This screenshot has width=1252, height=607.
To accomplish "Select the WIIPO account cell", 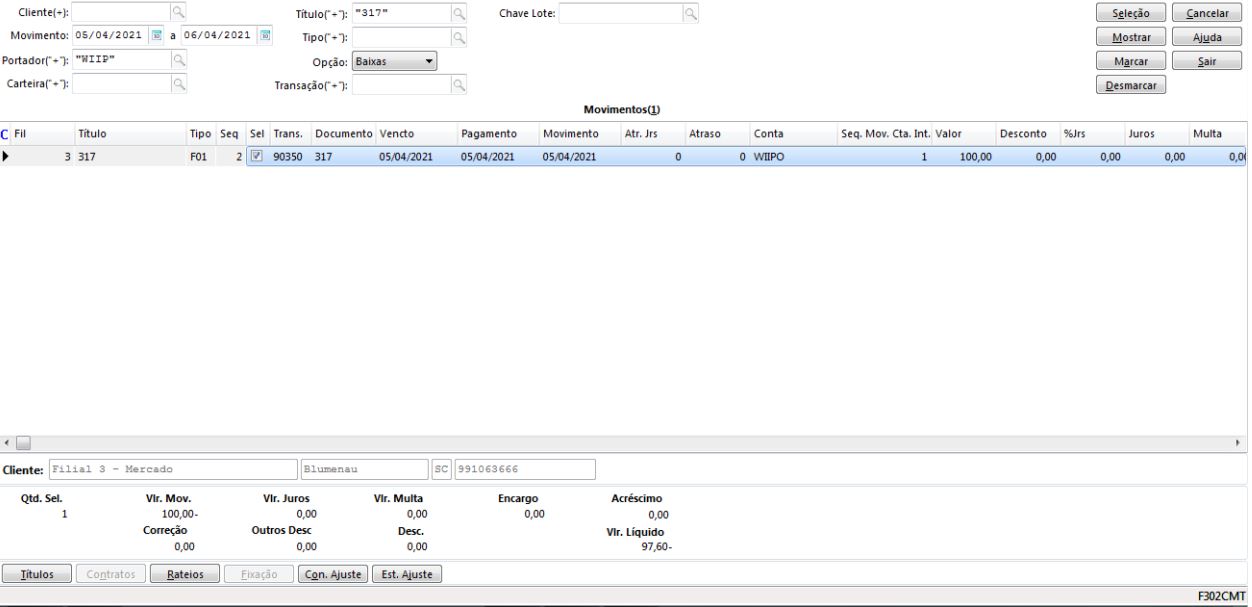I will point(793,157).
